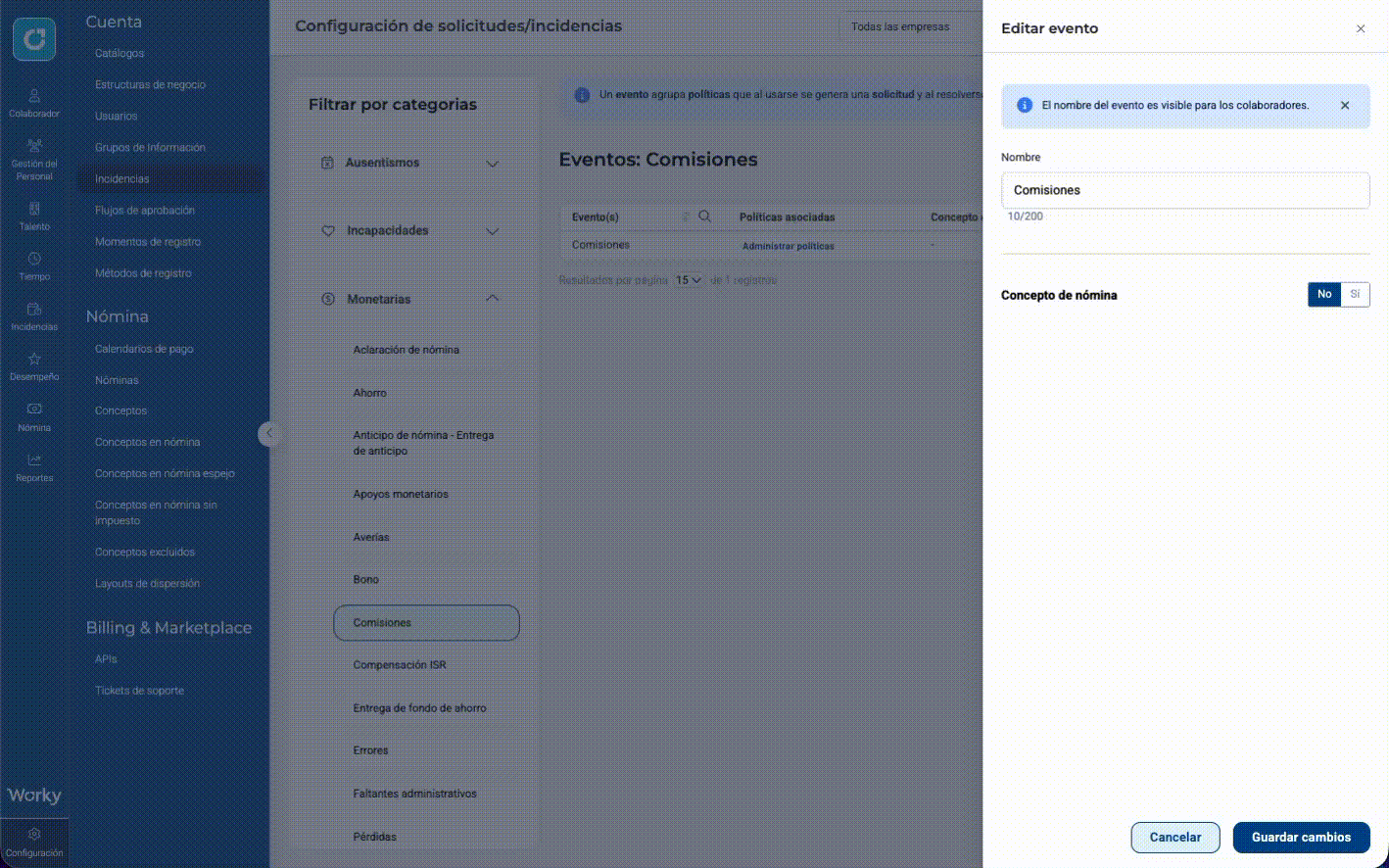Click Guardar cambios button
This screenshot has height=868, width=1389.
coord(1301,838)
